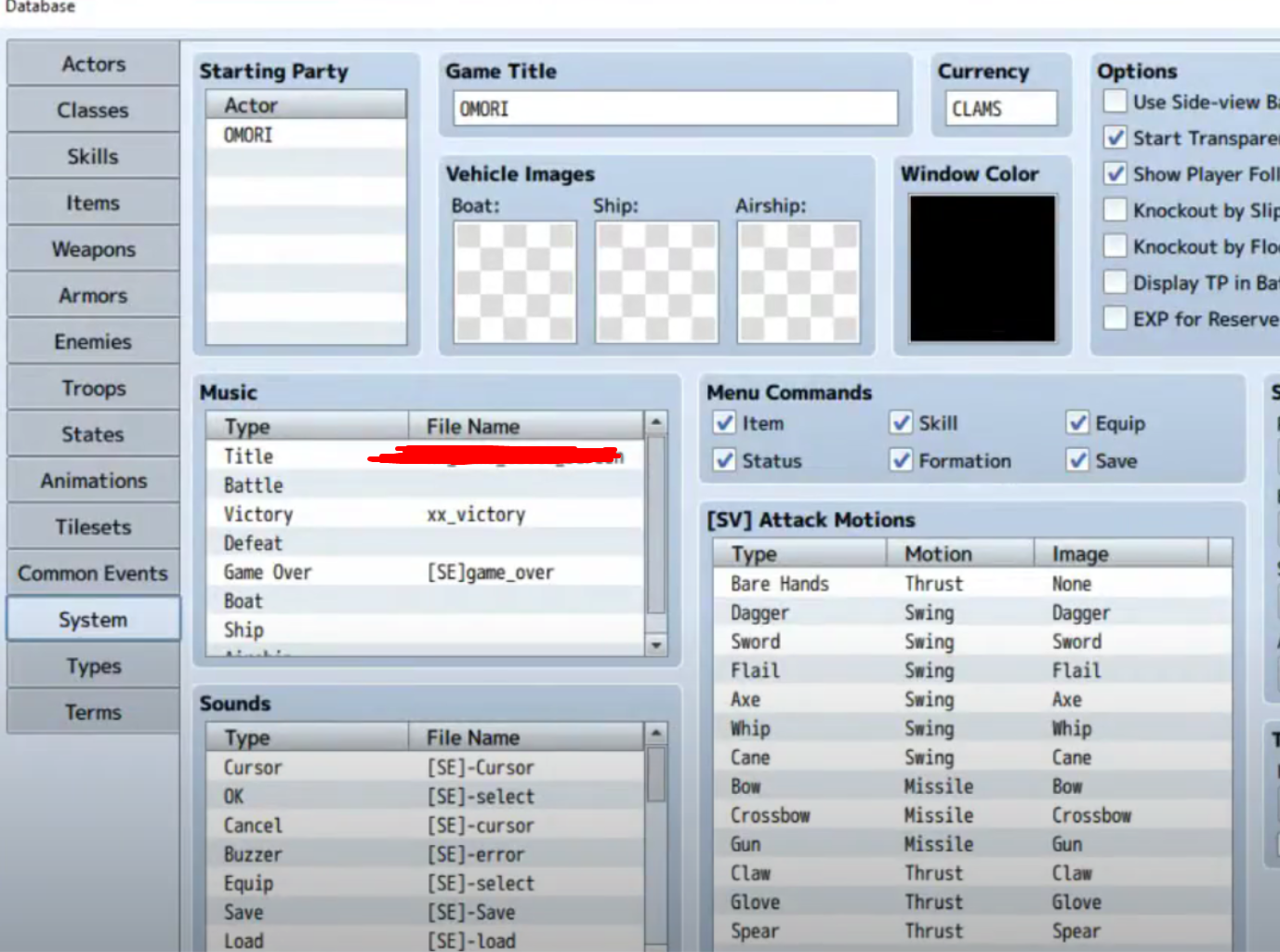
Task: Select the Cursor sound row
Action: pos(425,767)
